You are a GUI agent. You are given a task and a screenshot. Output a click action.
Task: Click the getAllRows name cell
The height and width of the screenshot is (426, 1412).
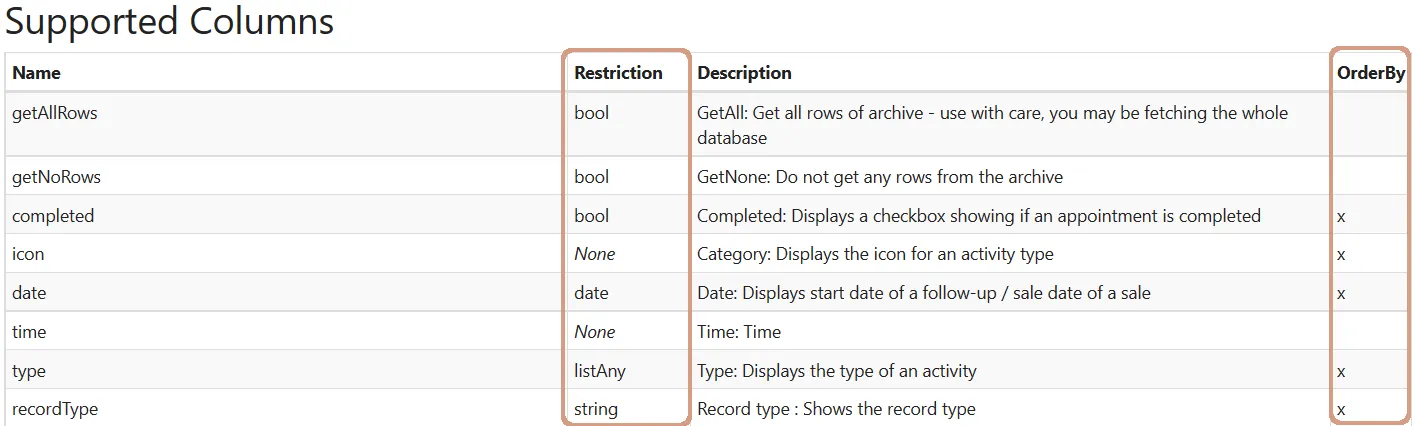(x=55, y=113)
